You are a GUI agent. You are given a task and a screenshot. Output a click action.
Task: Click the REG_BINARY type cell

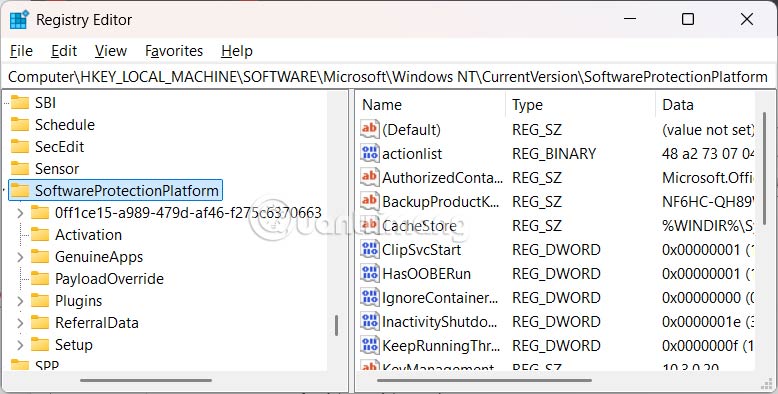(x=554, y=154)
